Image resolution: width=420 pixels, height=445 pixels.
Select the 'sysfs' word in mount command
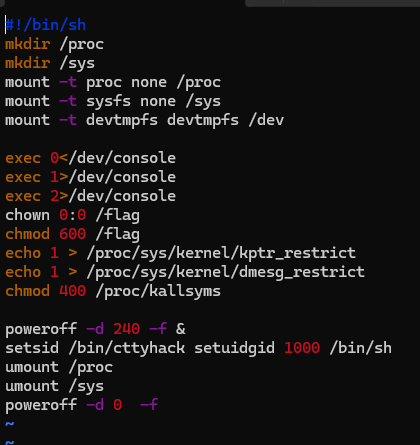[108, 101]
